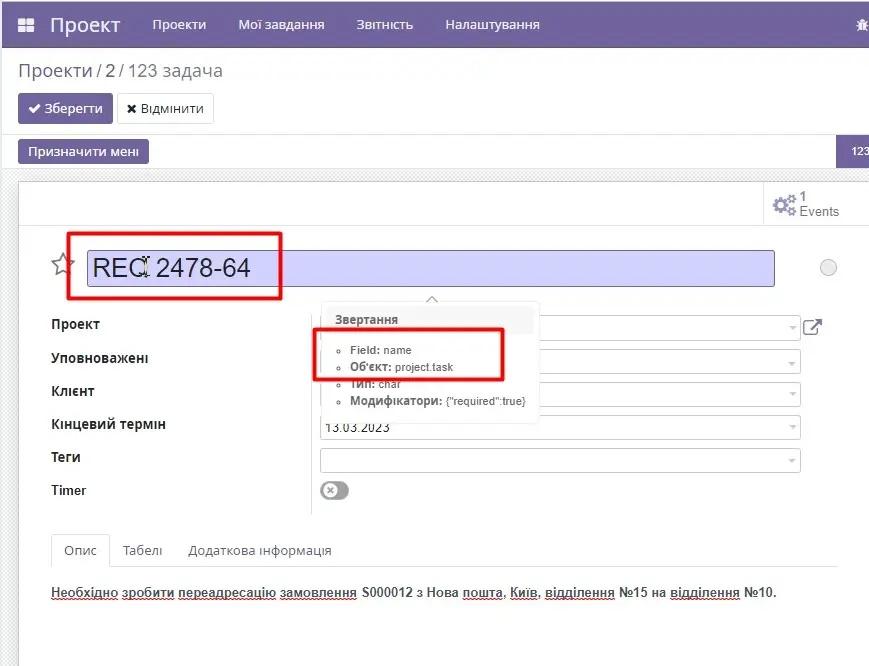Open the Проект field dropdown

pyautogui.click(x=791, y=327)
